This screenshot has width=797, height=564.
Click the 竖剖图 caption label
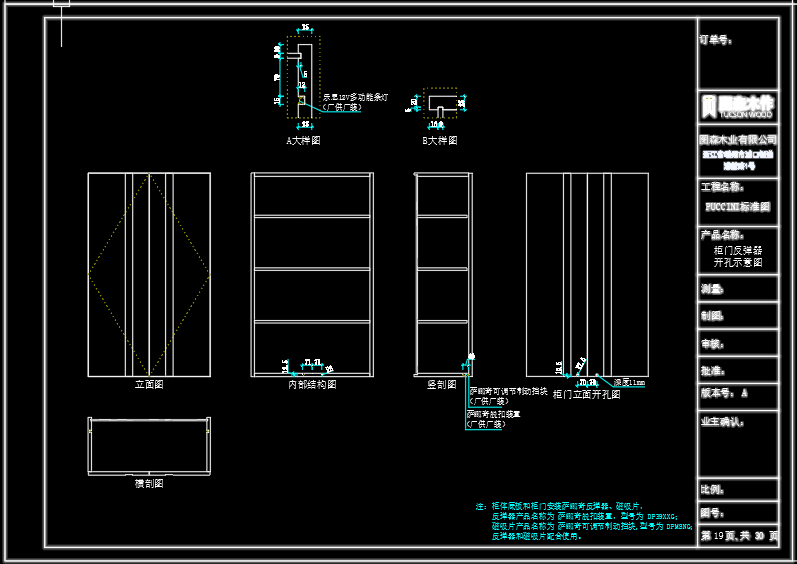tap(441, 384)
